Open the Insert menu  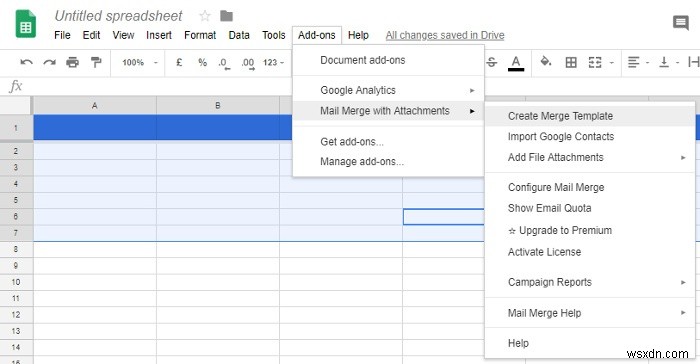point(159,35)
